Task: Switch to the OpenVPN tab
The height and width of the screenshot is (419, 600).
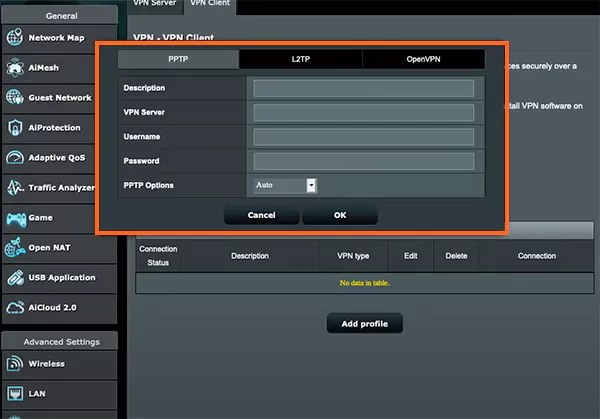Action: click(x=424, y=59)
